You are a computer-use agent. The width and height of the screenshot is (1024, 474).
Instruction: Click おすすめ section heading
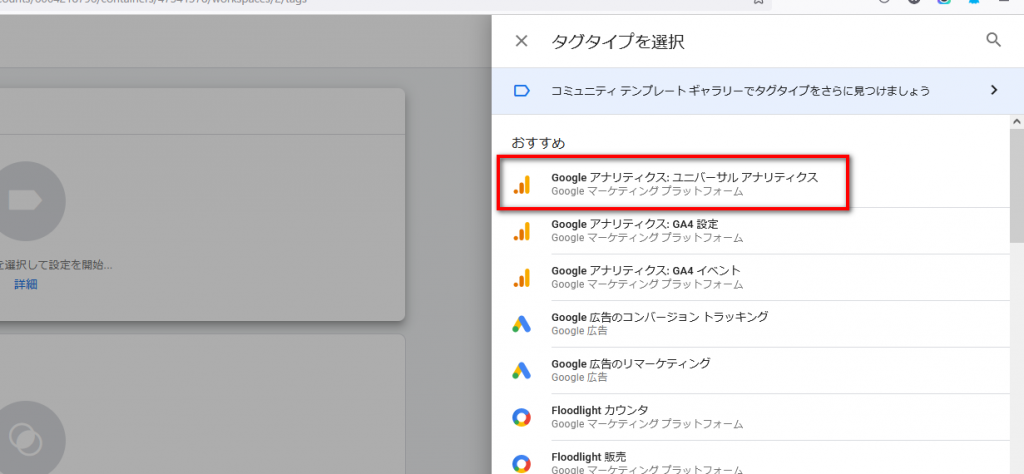click(538, 143)
